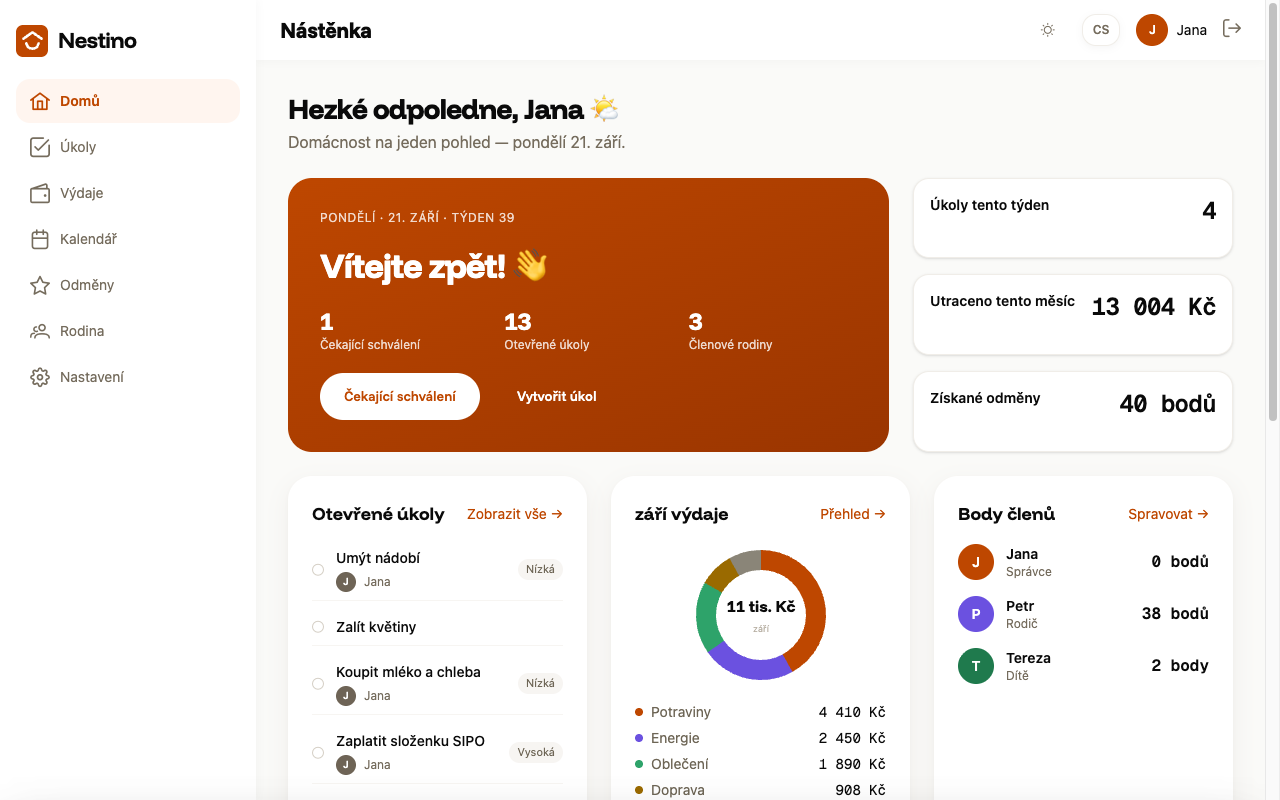Viewport: 1280px width, 800px height.
Task: Mark Umýt nádobí task as done
Action: tap(318, 570)
